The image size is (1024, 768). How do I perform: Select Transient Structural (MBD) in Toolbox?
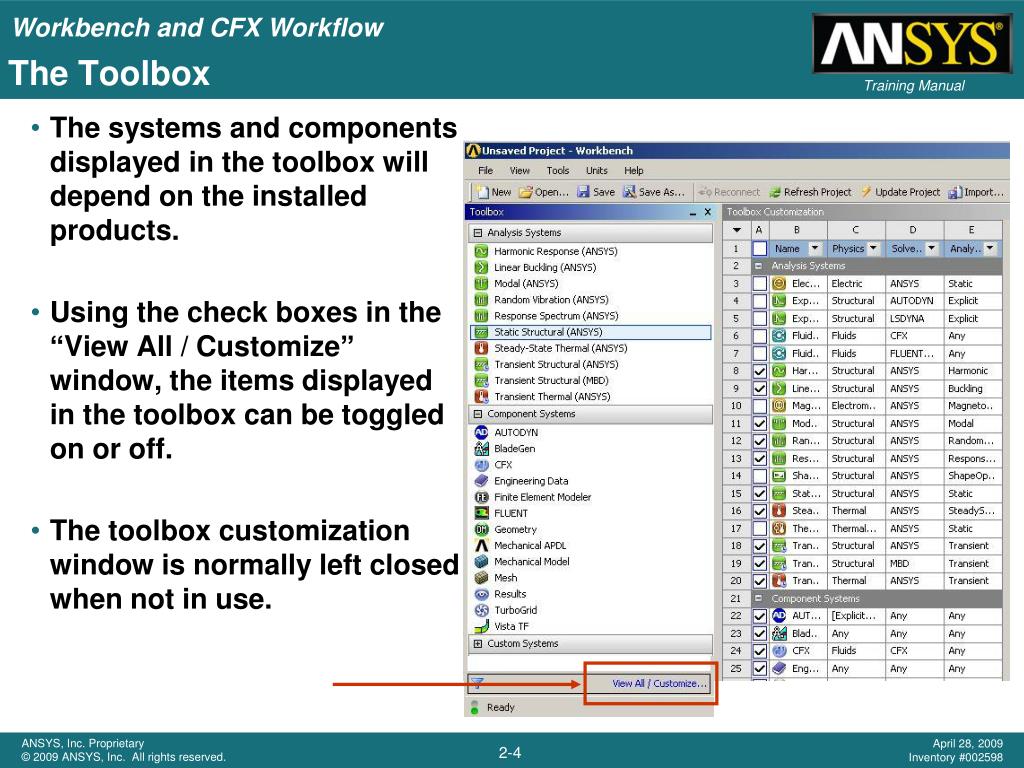tap(551, 380)
